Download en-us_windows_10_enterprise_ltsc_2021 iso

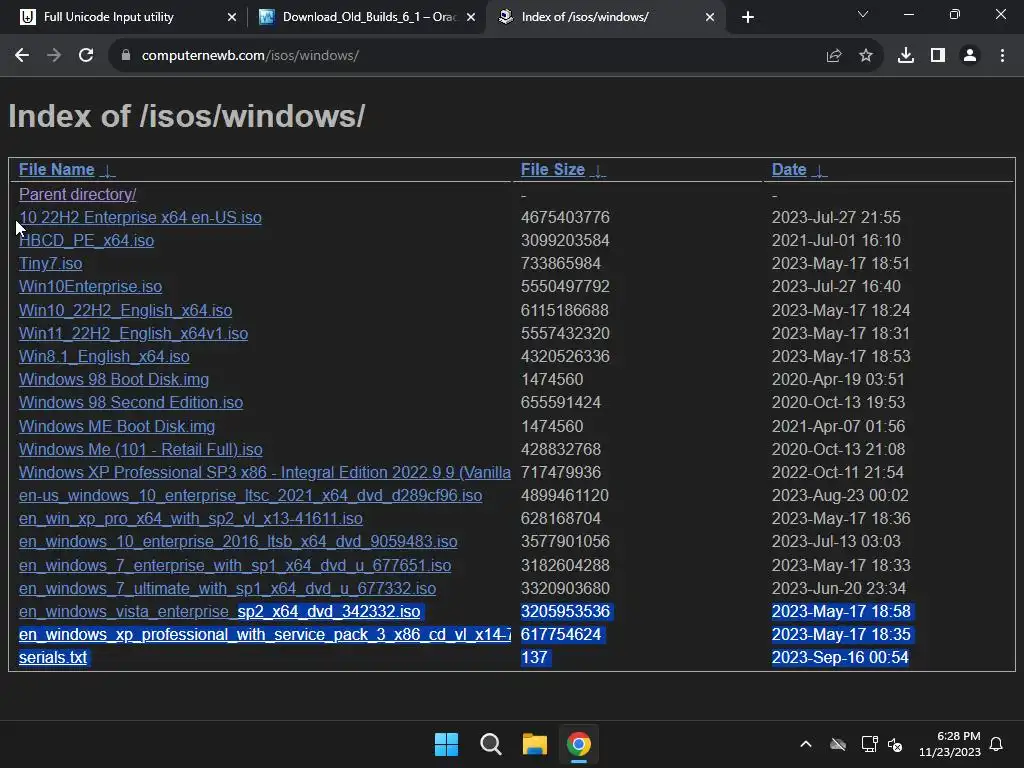pos(250,496)
